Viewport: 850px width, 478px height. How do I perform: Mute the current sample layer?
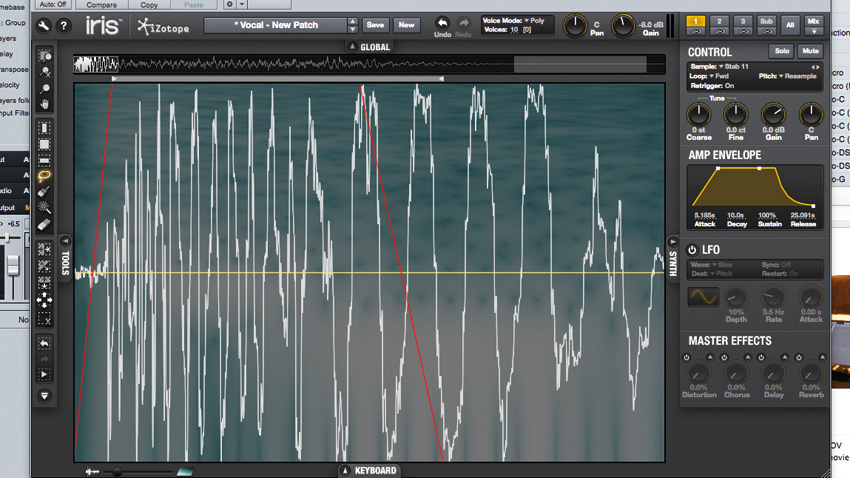coord(810,51)
